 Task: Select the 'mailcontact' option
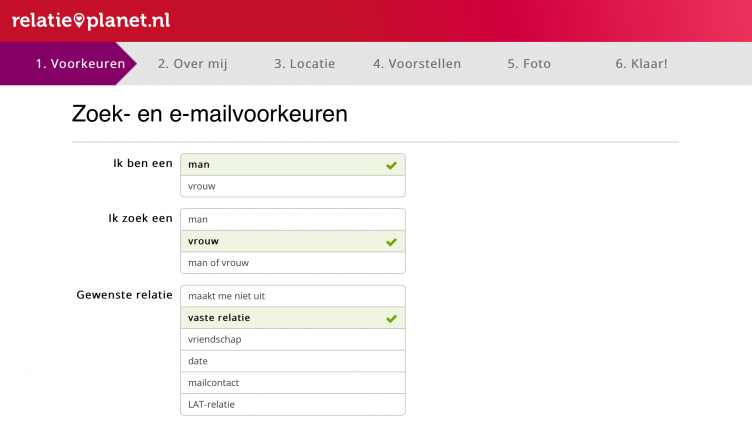coord(293,383)
